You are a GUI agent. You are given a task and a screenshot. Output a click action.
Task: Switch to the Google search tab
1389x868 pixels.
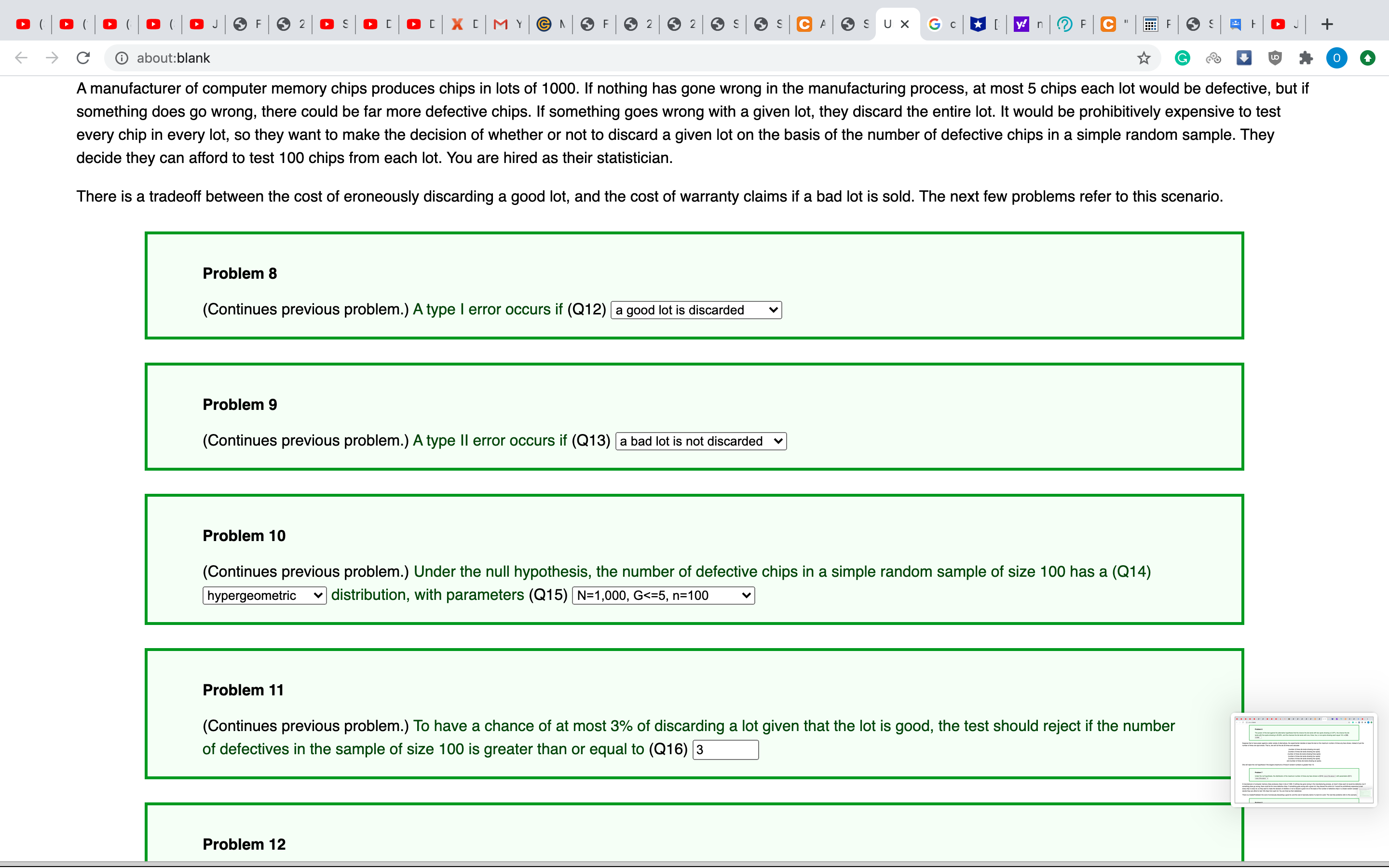[x=940, y=24]
